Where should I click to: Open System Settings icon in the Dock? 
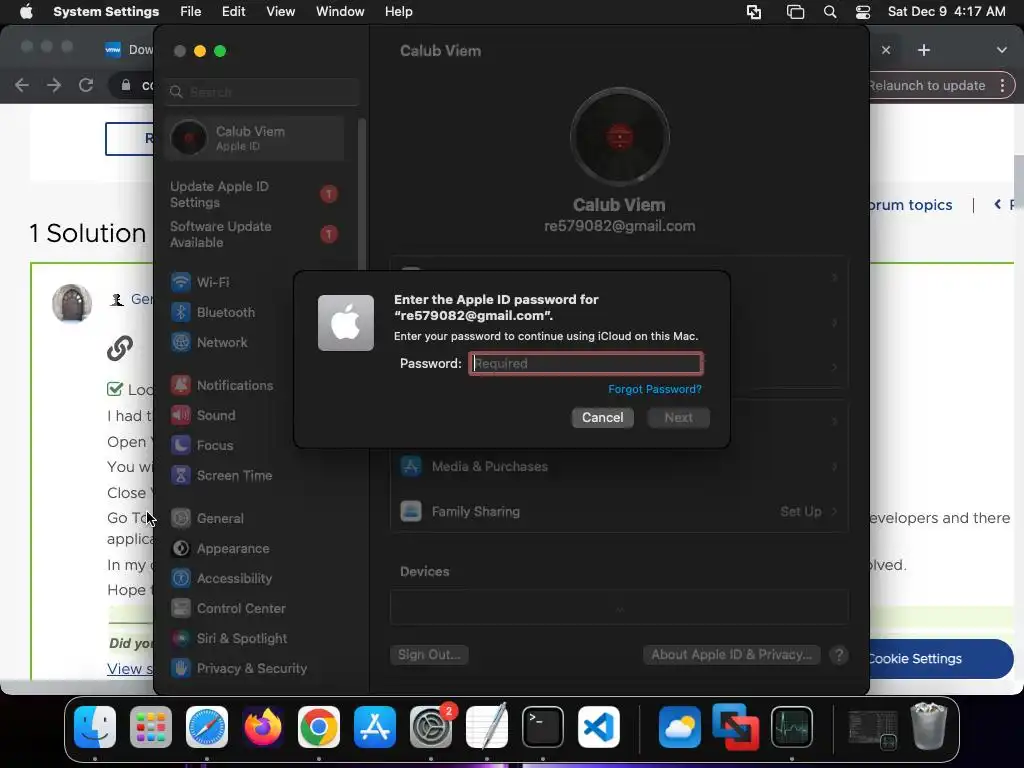(x=431, y=727)
